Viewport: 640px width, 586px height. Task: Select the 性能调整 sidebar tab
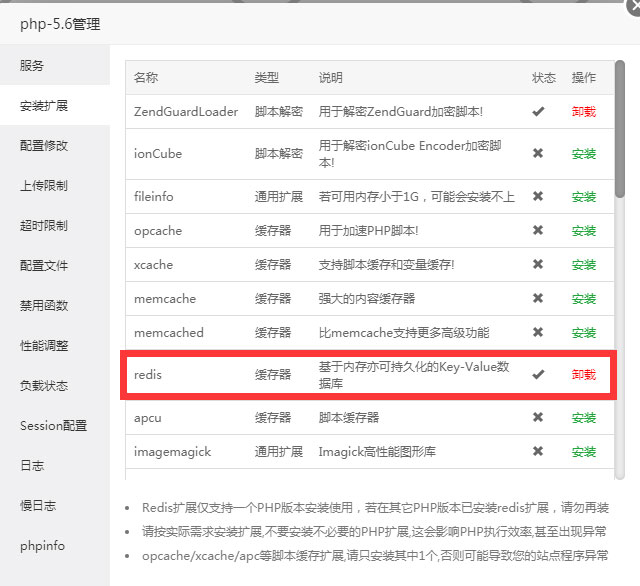[44, 346]
